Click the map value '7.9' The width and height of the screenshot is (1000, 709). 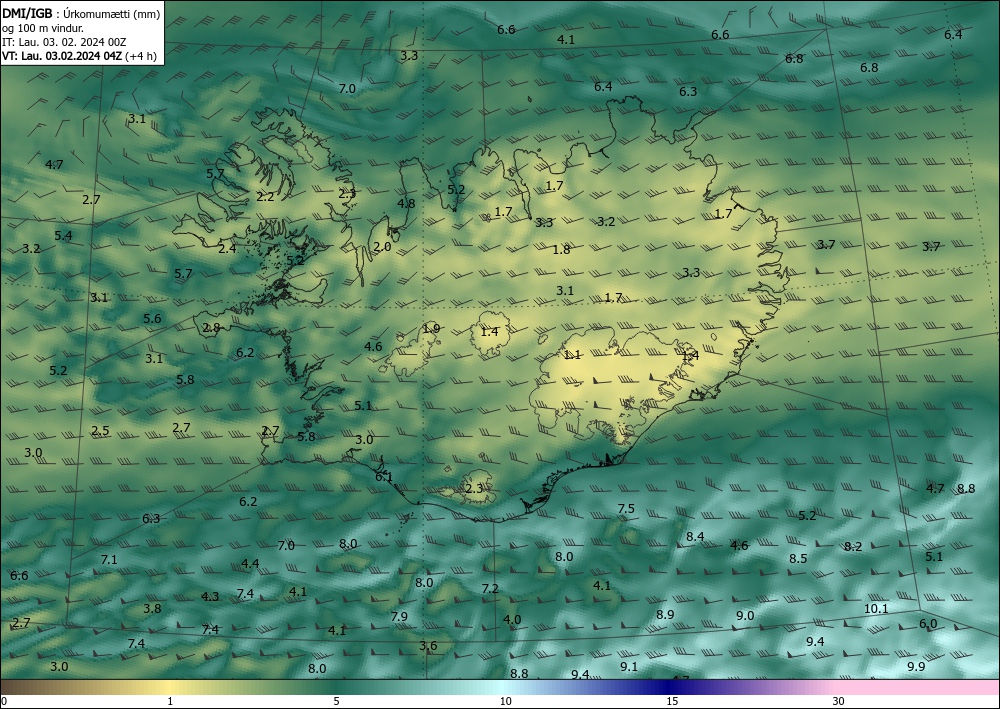coord(399,617)
